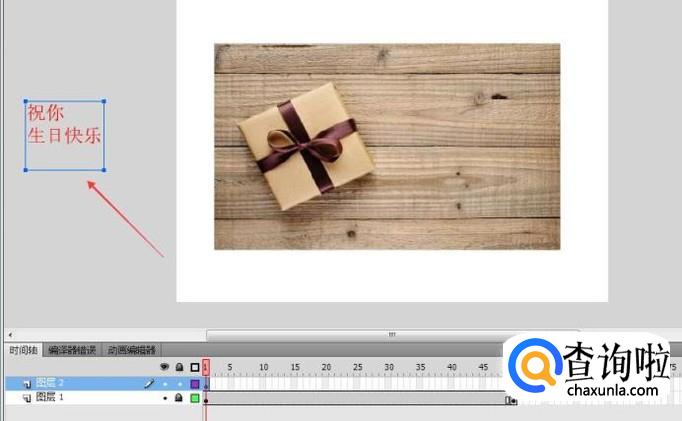Click the layer icon beside 图层 2
The height and width of the screenshot is (421, 682).
coord(27,384)
